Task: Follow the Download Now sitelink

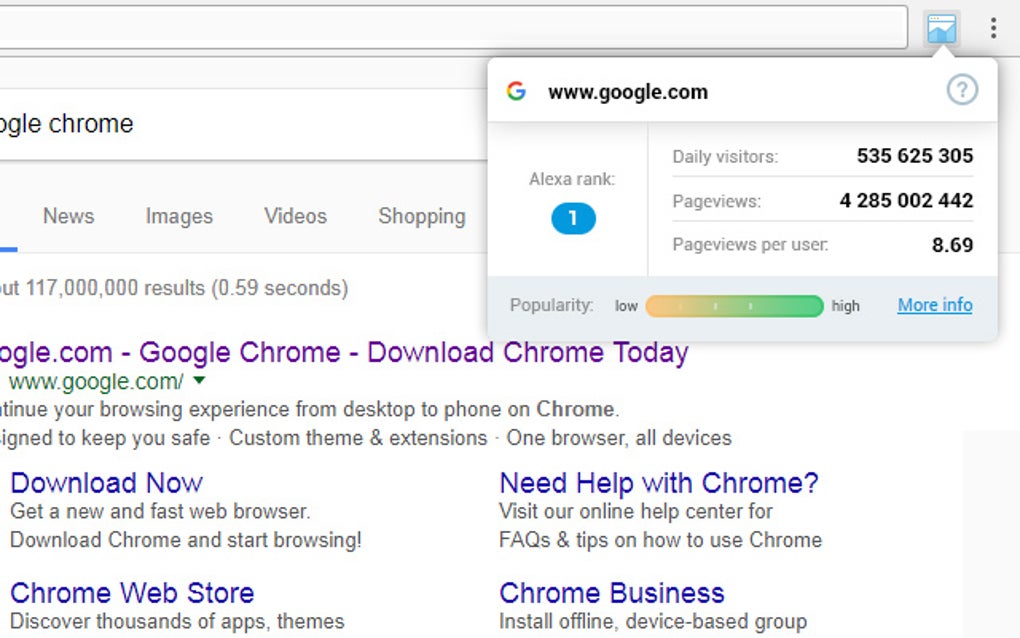Action: [x=106, y=483]
